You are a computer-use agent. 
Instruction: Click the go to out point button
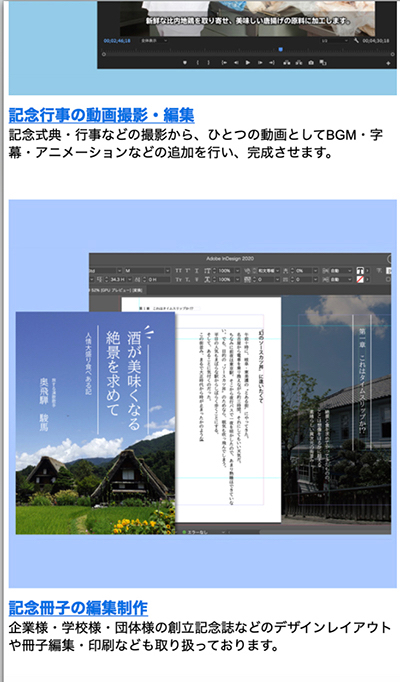272,63
